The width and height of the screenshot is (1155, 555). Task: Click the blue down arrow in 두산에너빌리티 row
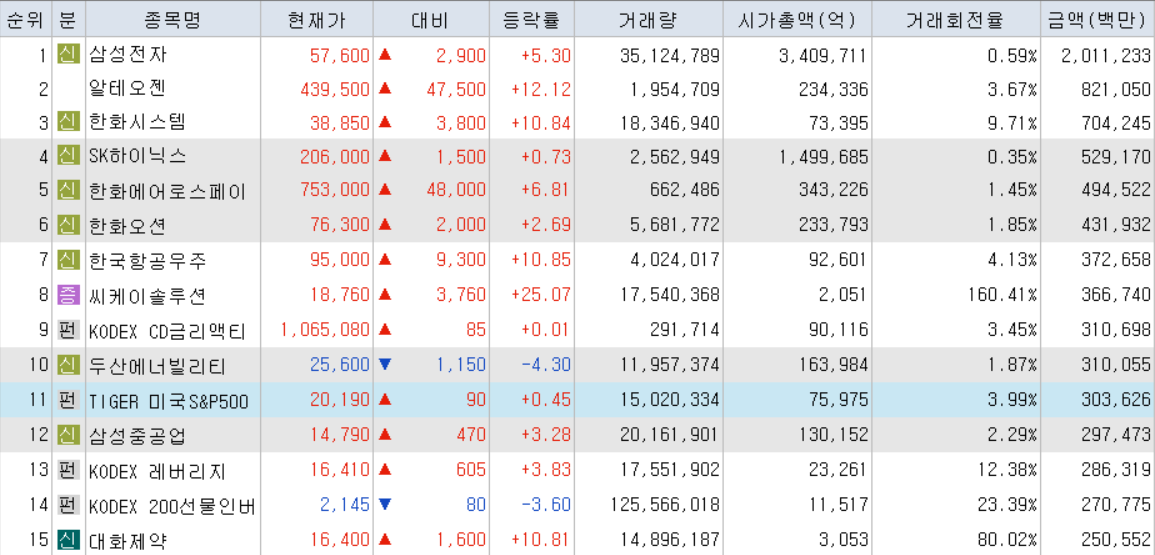click(x=385, y=364)
